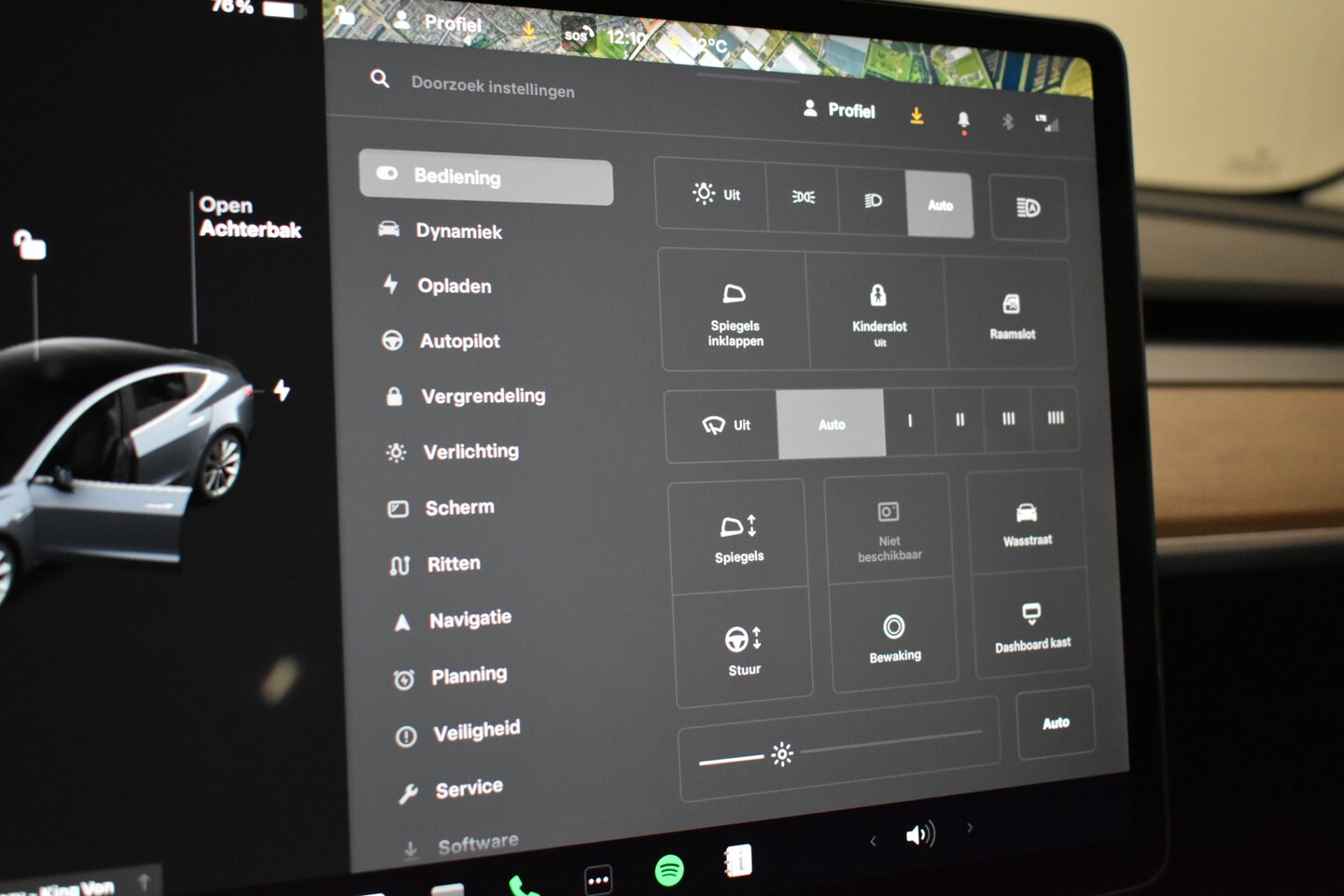
Task: Select Vergrendeling in the sidebar
Action: pyautogui.click(x=482, y=397)
